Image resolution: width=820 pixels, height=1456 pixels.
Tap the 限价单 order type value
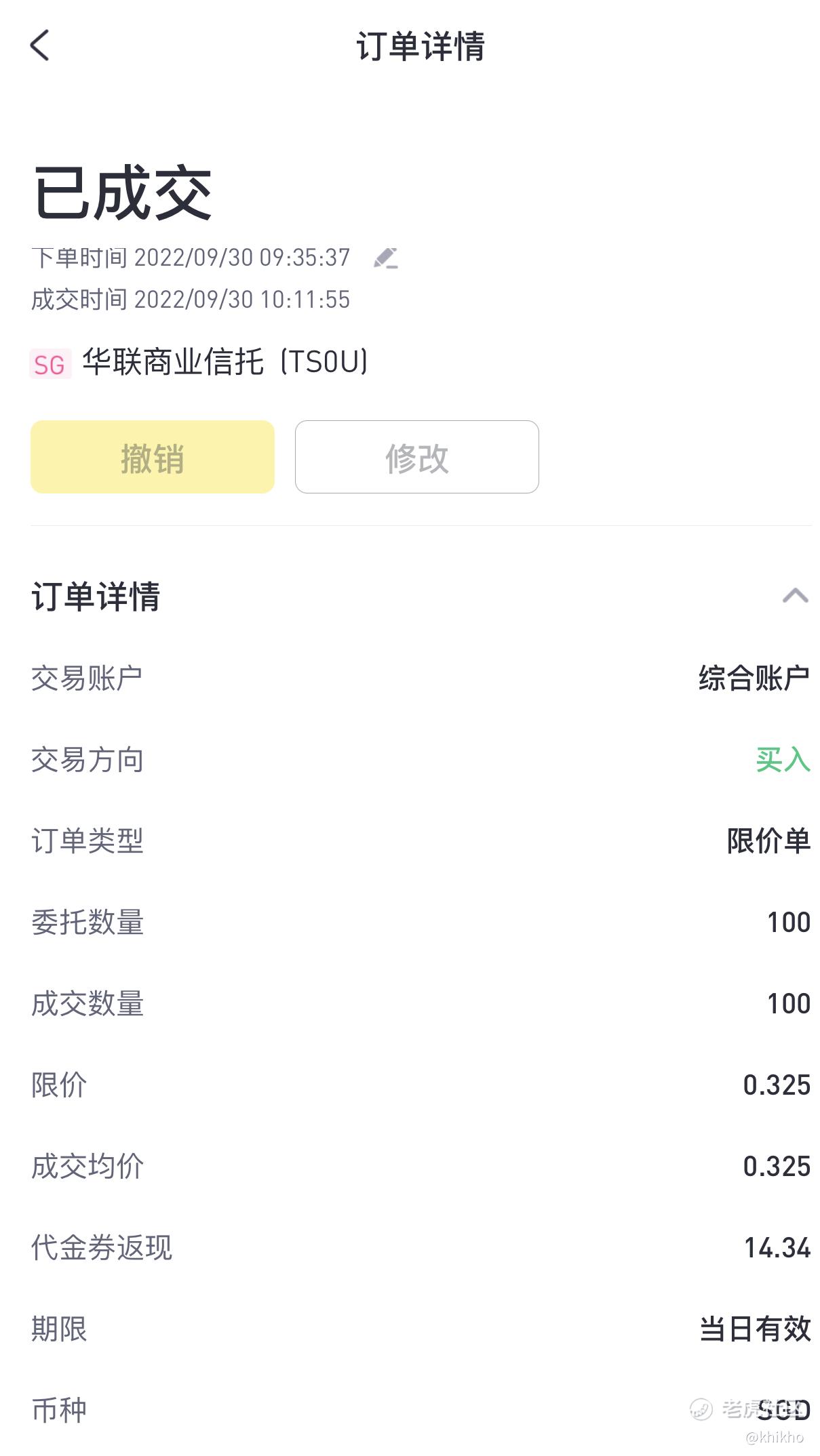tap(768, 841)
